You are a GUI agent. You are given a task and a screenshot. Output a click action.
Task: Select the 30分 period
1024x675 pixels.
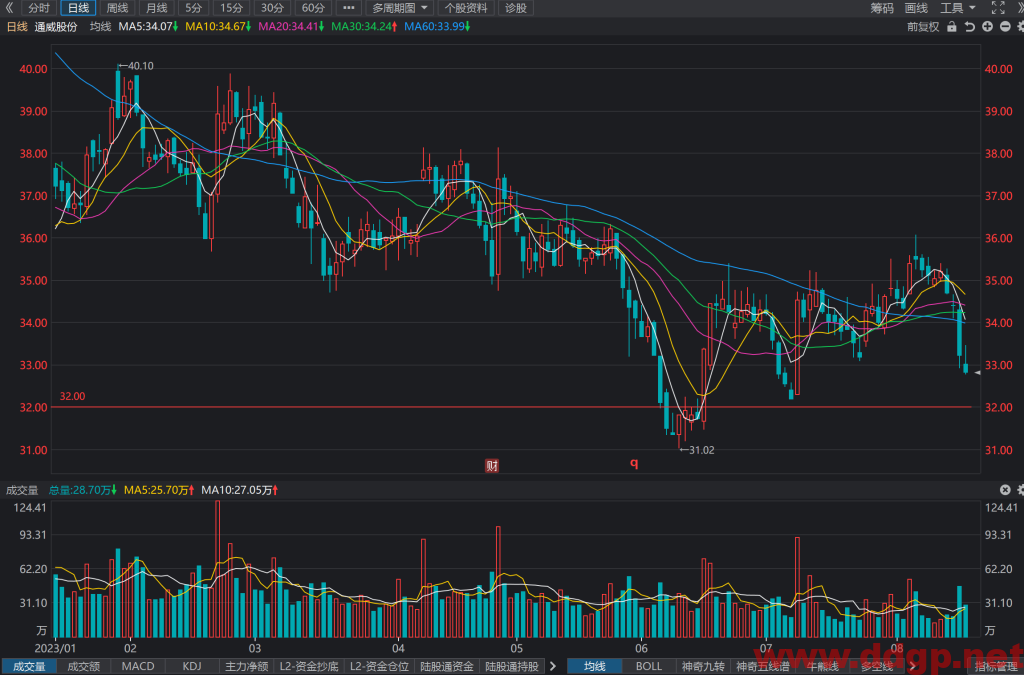pyautogui.click(x=272, y=8)
